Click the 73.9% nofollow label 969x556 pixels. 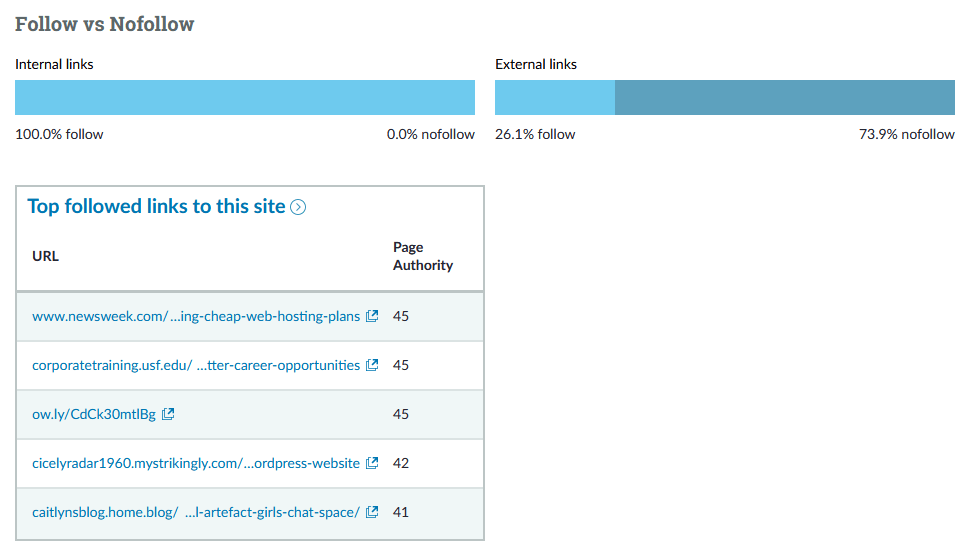click(x=907, y=134)
